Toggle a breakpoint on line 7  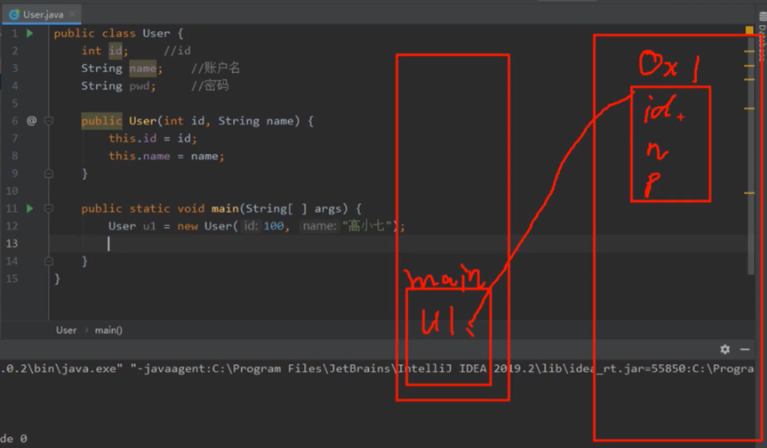point(14,138)
